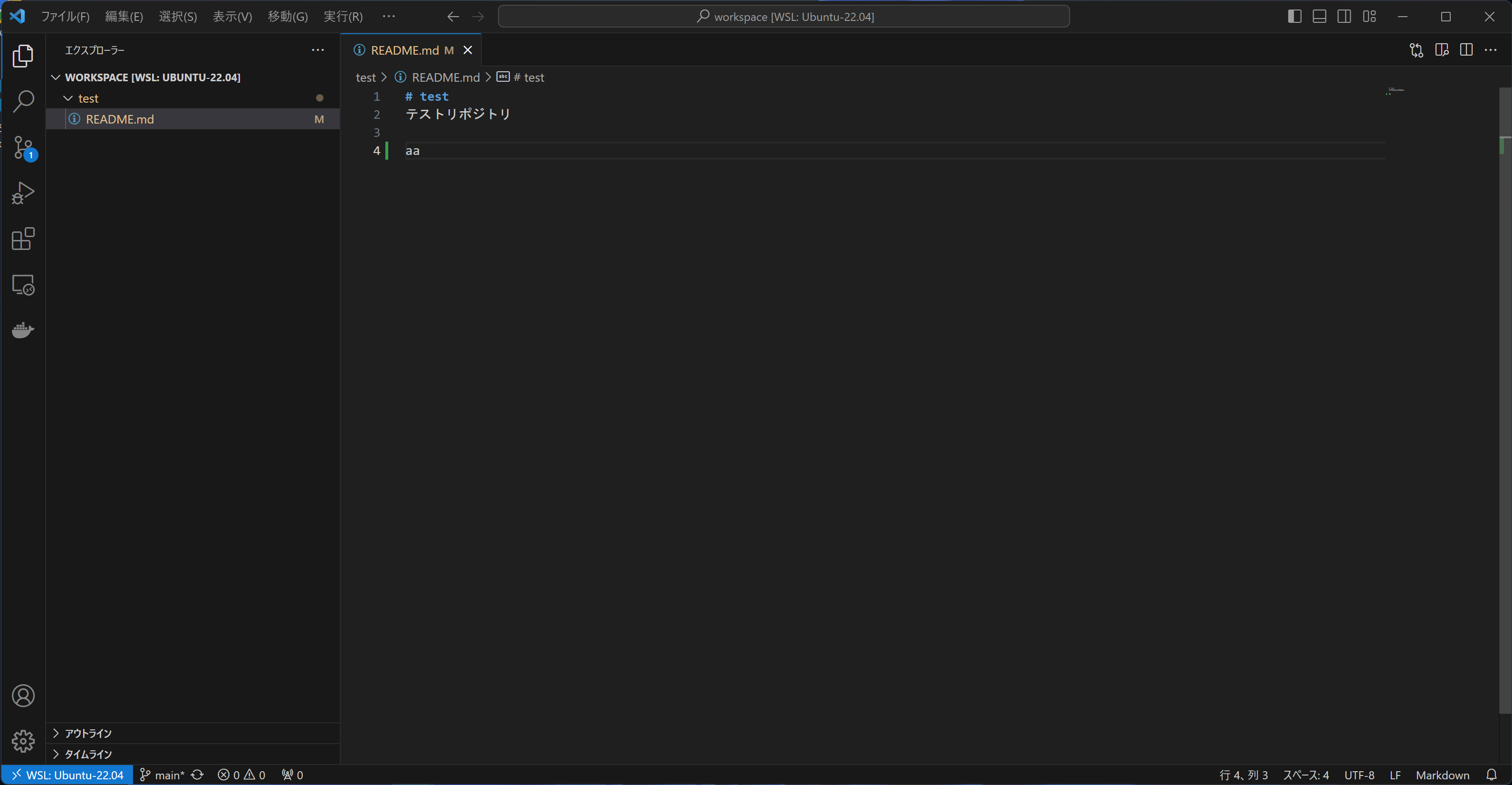Screen dimensions: 1512x785
Task: Open the Source Control view
Action: point(23,147)
